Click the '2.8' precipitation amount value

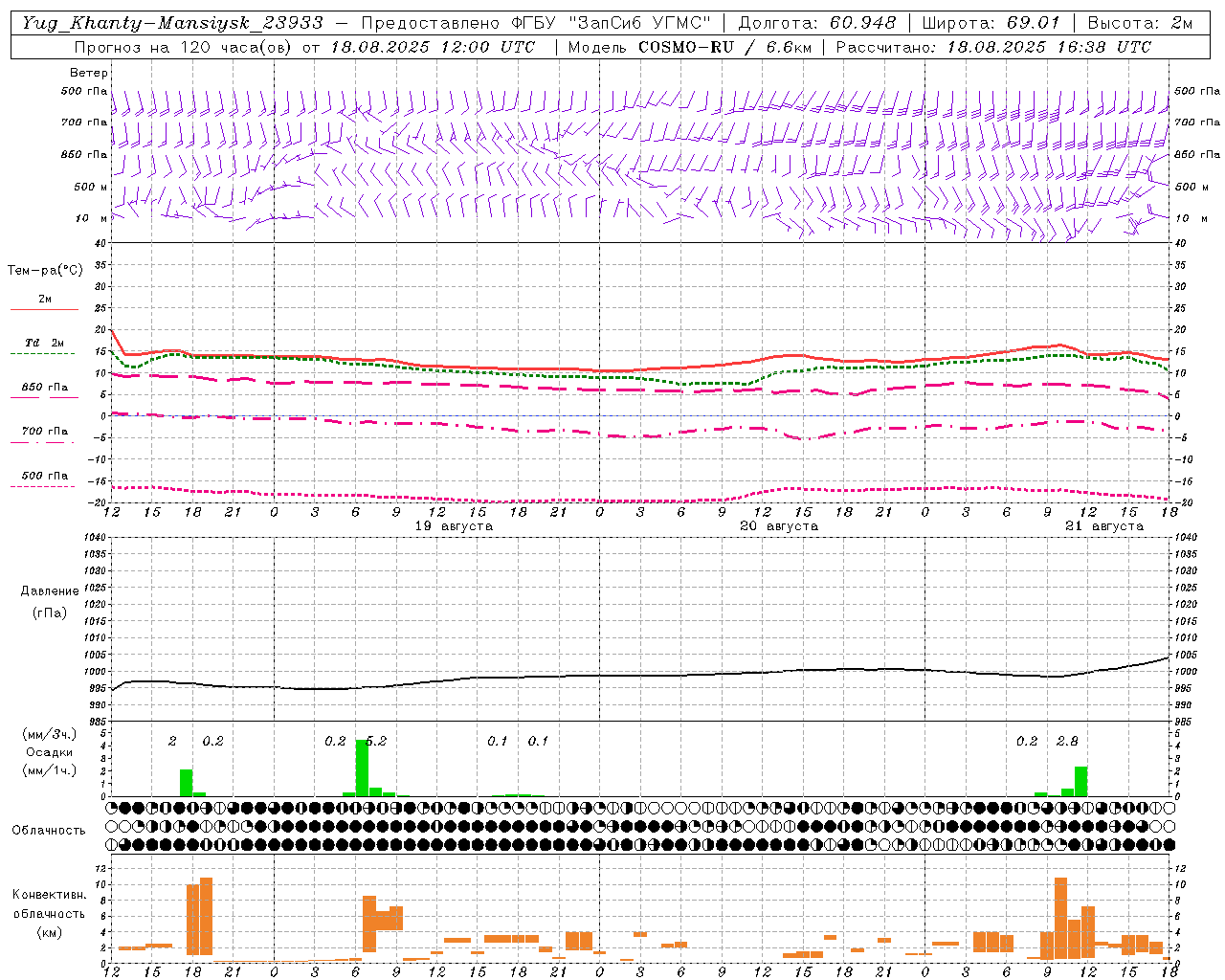point(1067,741)
